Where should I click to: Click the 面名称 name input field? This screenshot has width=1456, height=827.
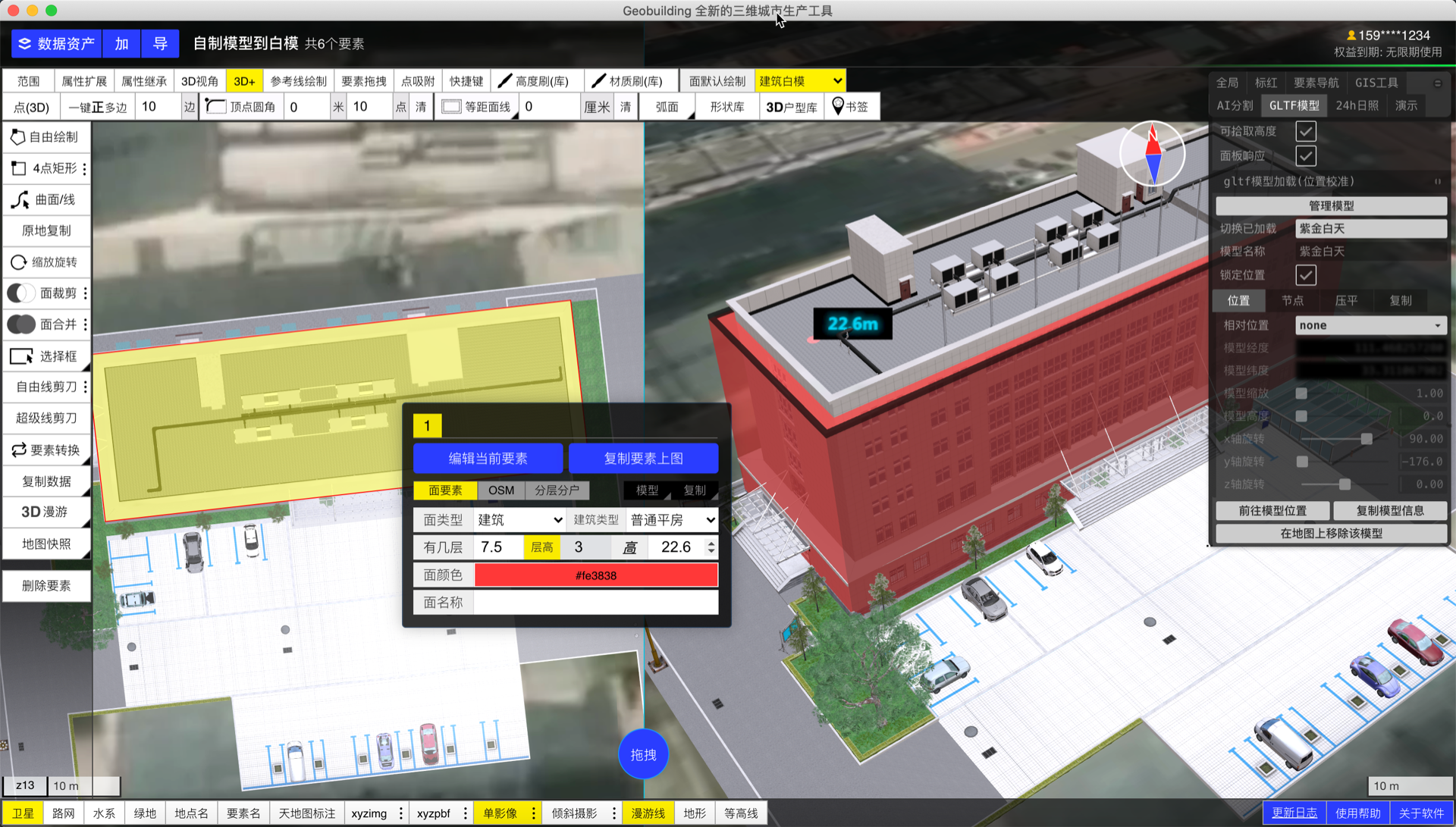tap(595, 603)
